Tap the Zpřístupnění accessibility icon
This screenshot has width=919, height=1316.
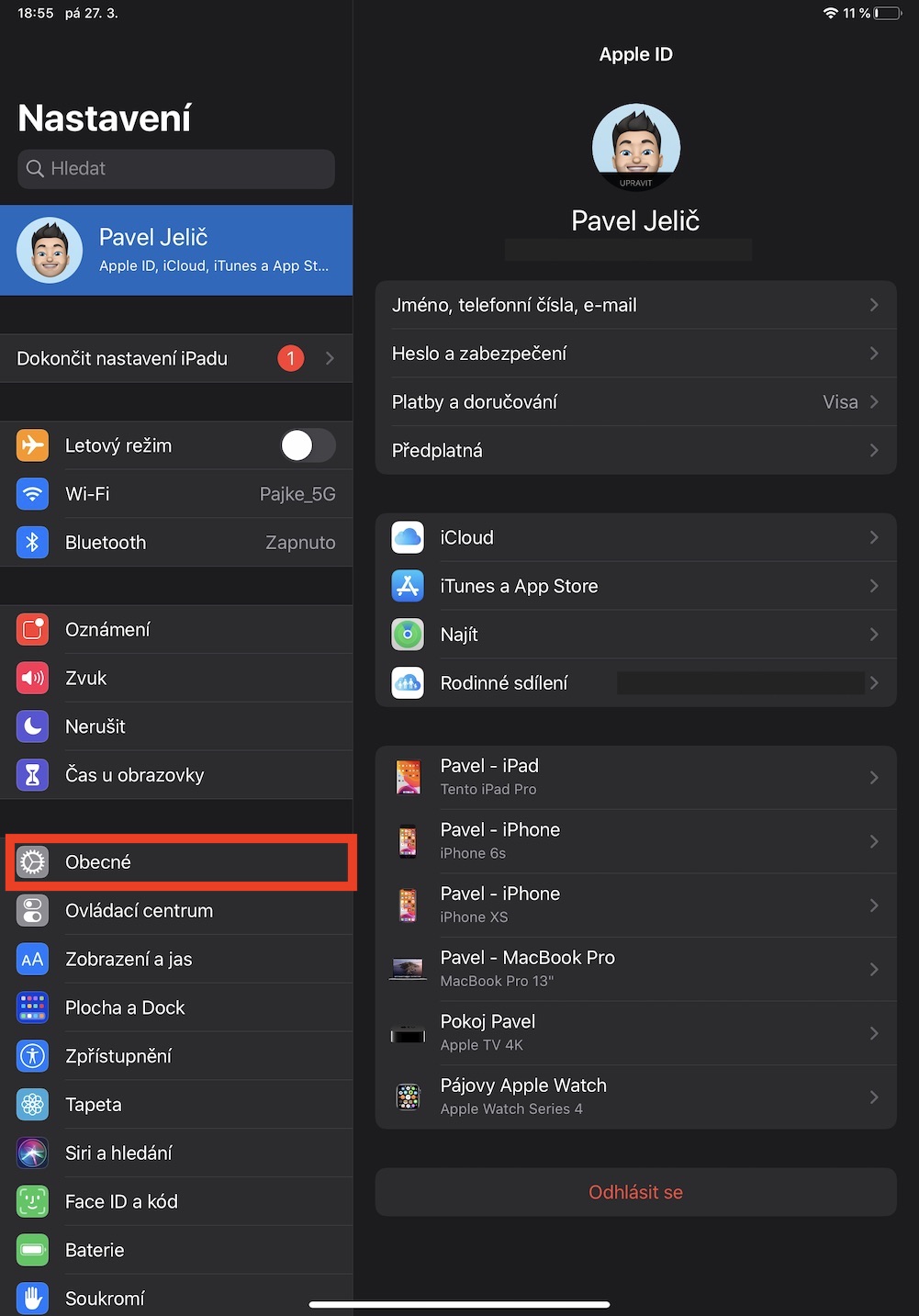32,1056
